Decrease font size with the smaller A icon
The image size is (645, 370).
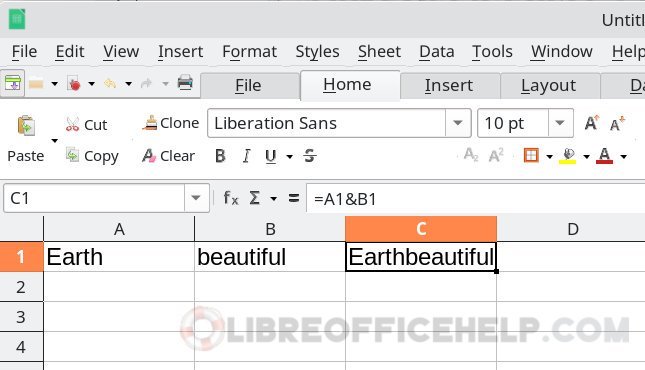(x=617, y=123)
